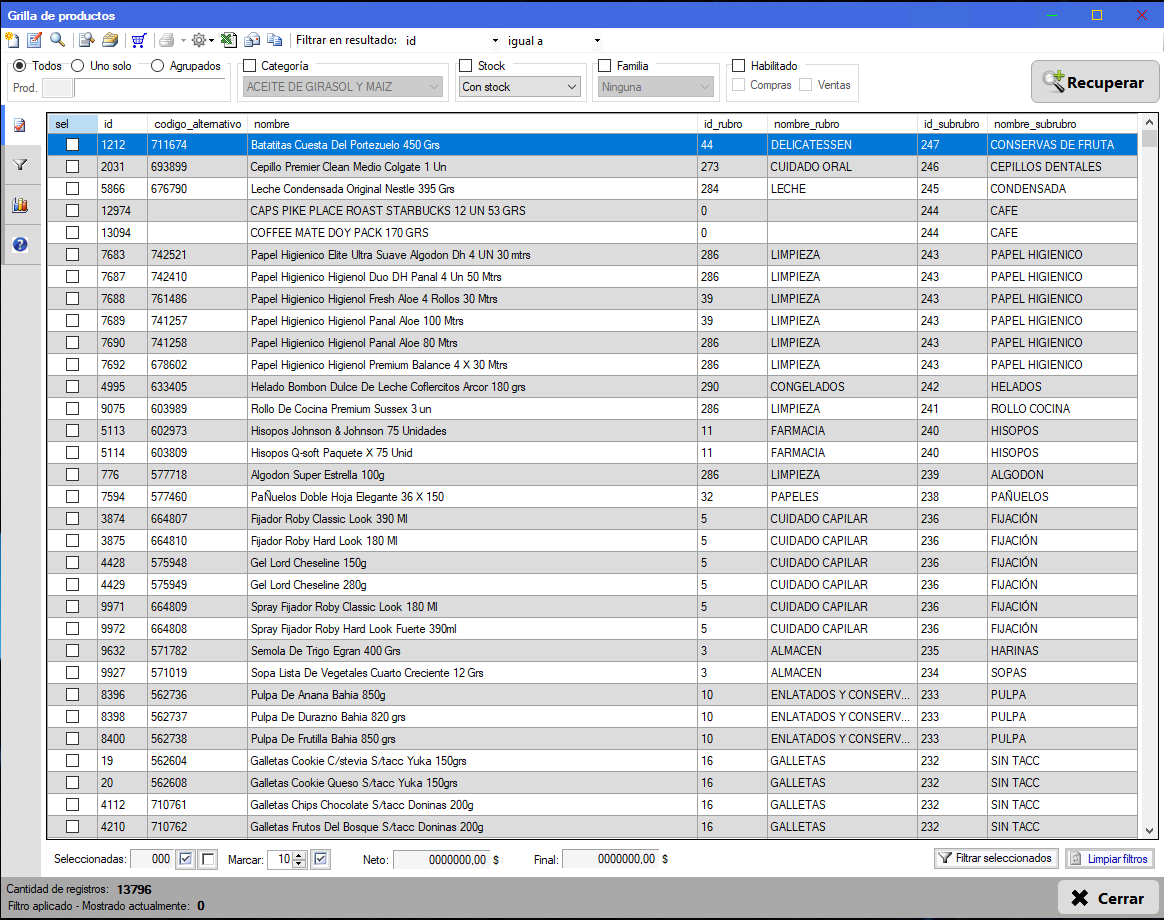Click the magnifier search toolbar icon

coord(57,40)
